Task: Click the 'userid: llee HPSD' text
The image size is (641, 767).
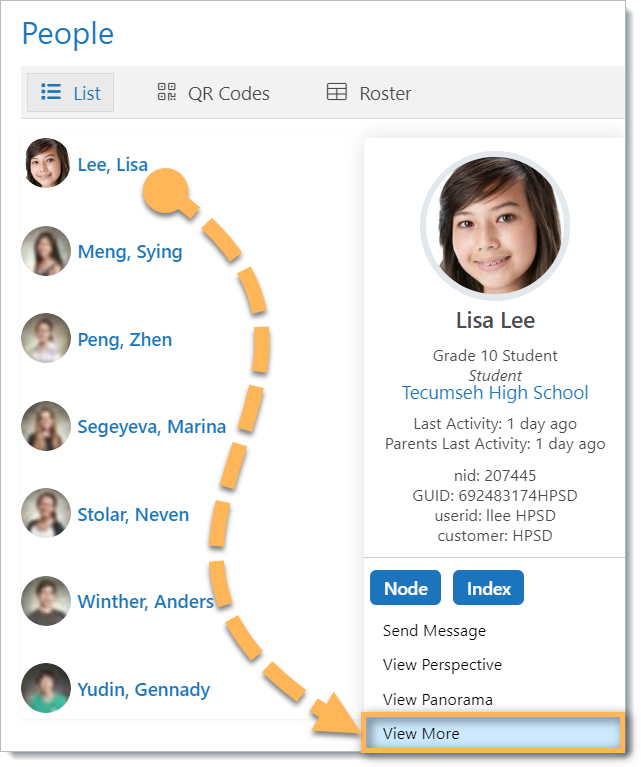Action: 495,516
